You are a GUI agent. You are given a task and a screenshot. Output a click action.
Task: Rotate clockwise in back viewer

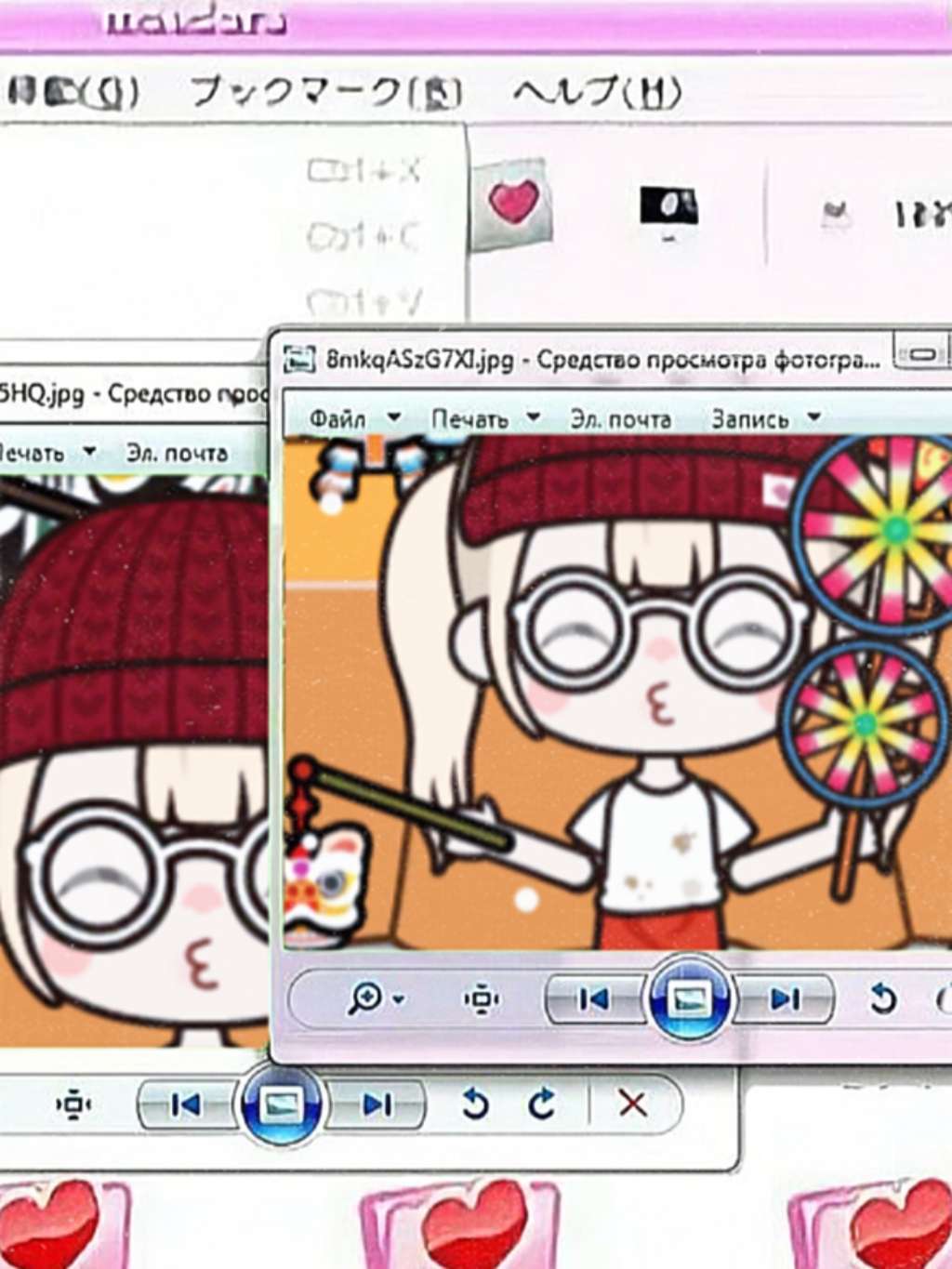tap(542, 1104)
